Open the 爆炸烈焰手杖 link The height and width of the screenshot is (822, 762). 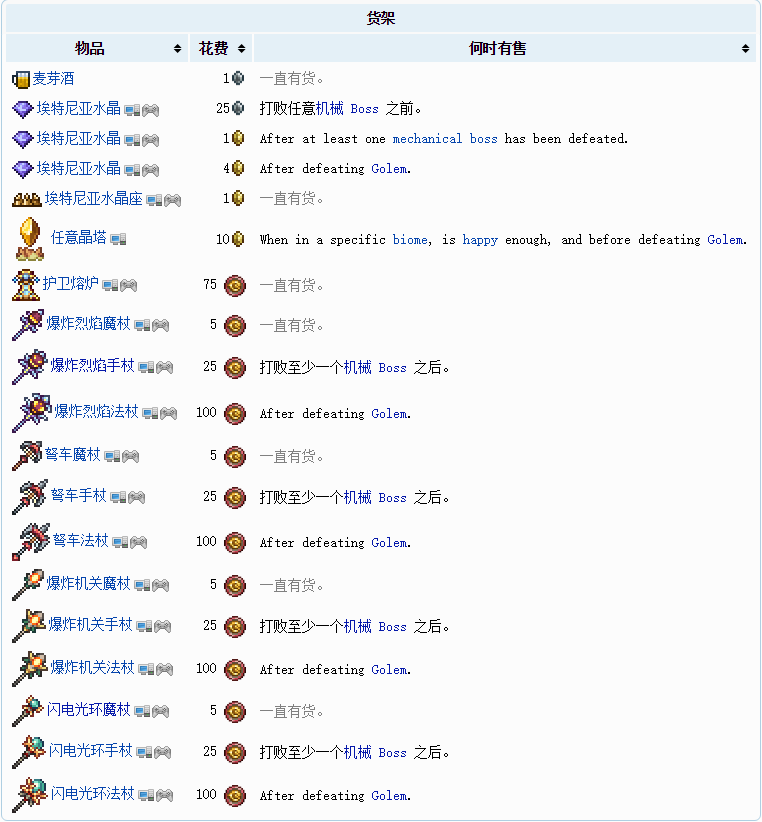(x=92, y=365)
